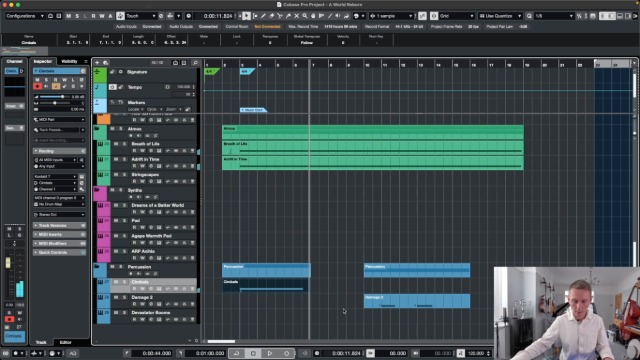This screenshot has width=640, height=360.
Task: Open the Zoom dropdown on Markers track
Action: click(x=173, y=109)
